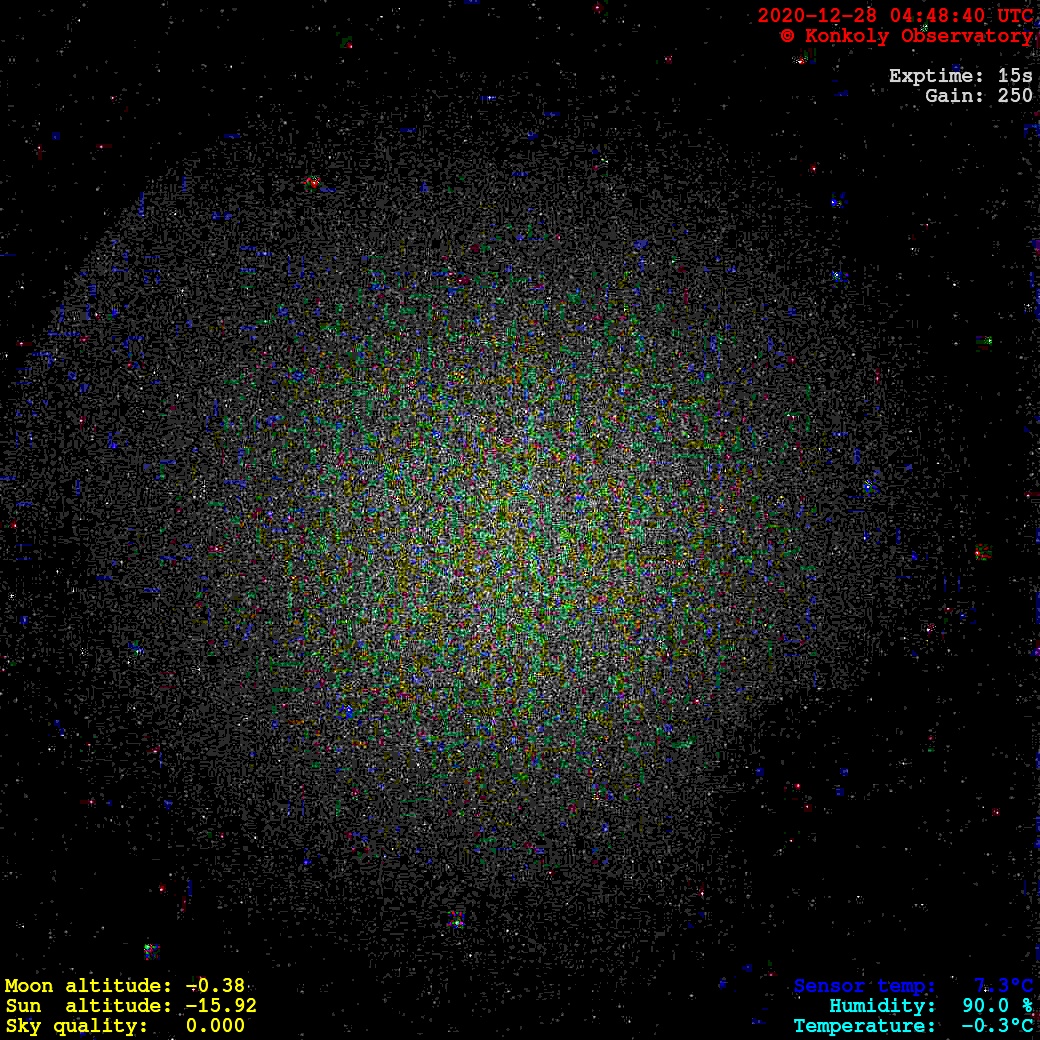Select the Temperature value -0.3°C
Screen dimensions: 1040x1040
coord(997,1026)
